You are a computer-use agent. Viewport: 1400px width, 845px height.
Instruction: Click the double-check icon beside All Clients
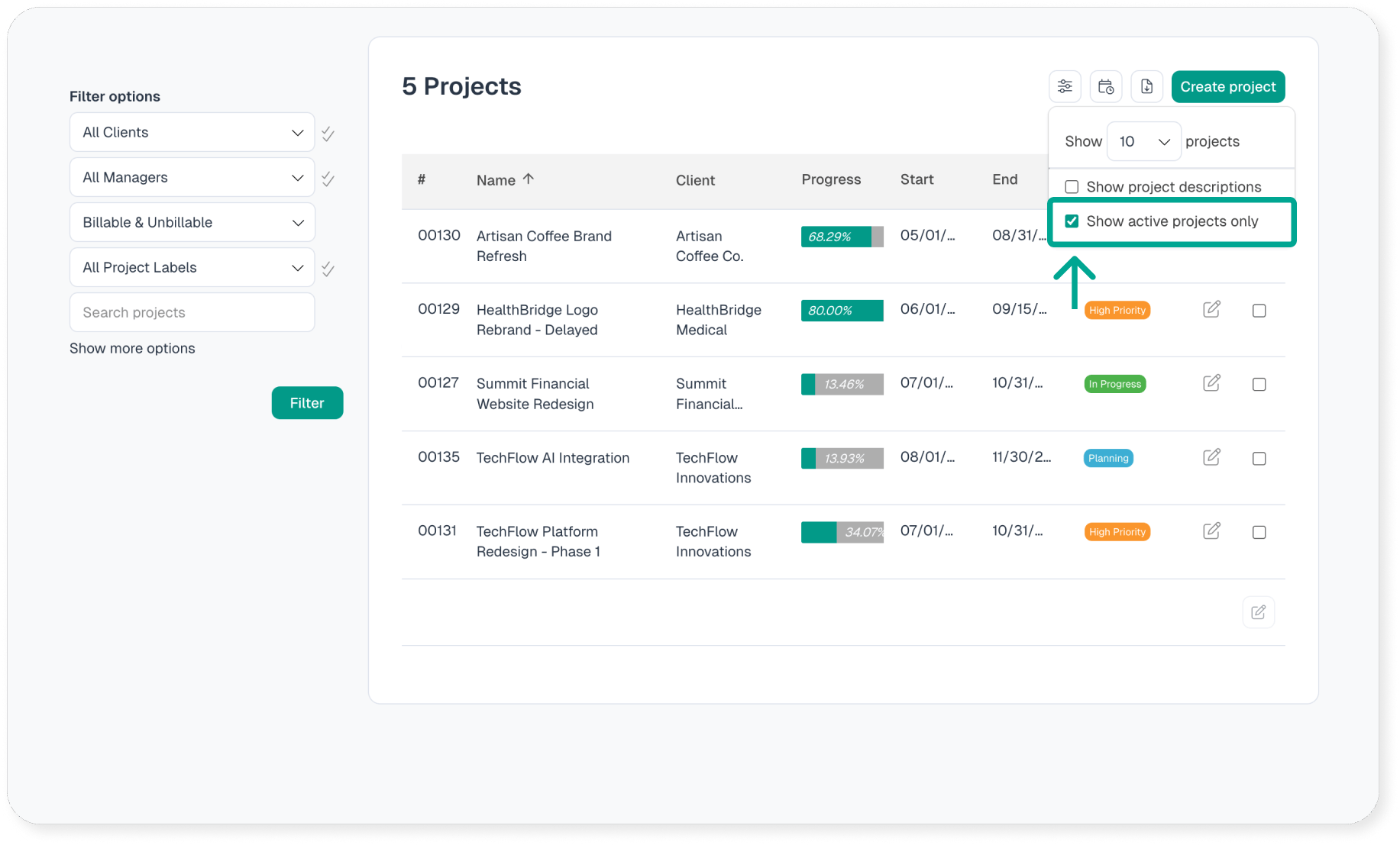[x=328, y=134]
